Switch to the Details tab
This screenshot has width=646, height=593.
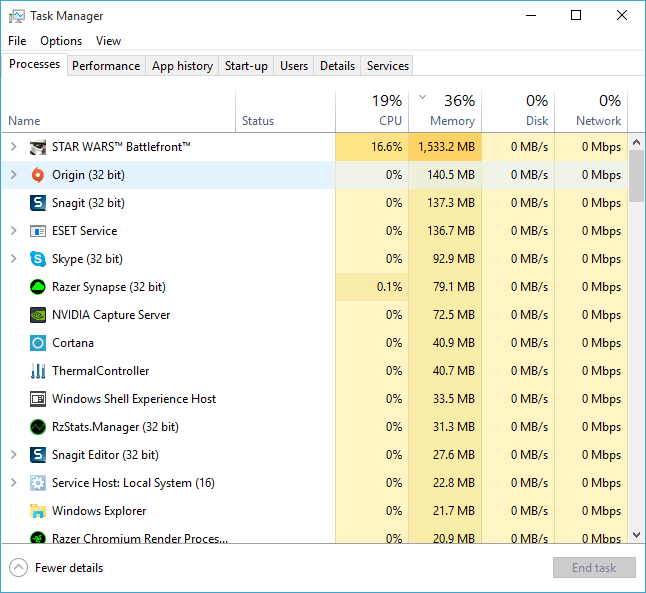click(x=337, y=66)
